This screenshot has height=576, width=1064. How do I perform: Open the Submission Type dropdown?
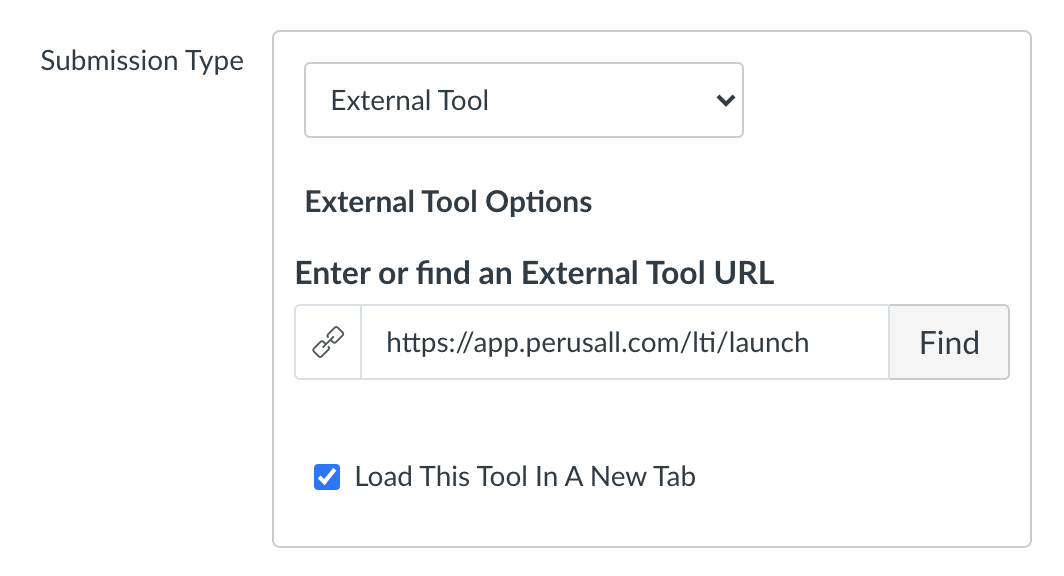tap(524, 100)
